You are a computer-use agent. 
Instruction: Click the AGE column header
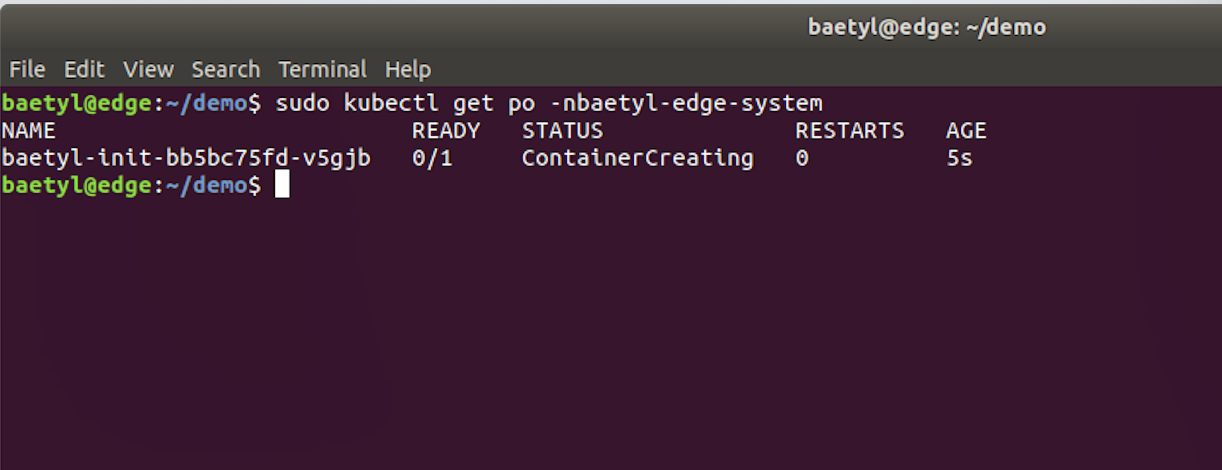click(x=966, y=131)
